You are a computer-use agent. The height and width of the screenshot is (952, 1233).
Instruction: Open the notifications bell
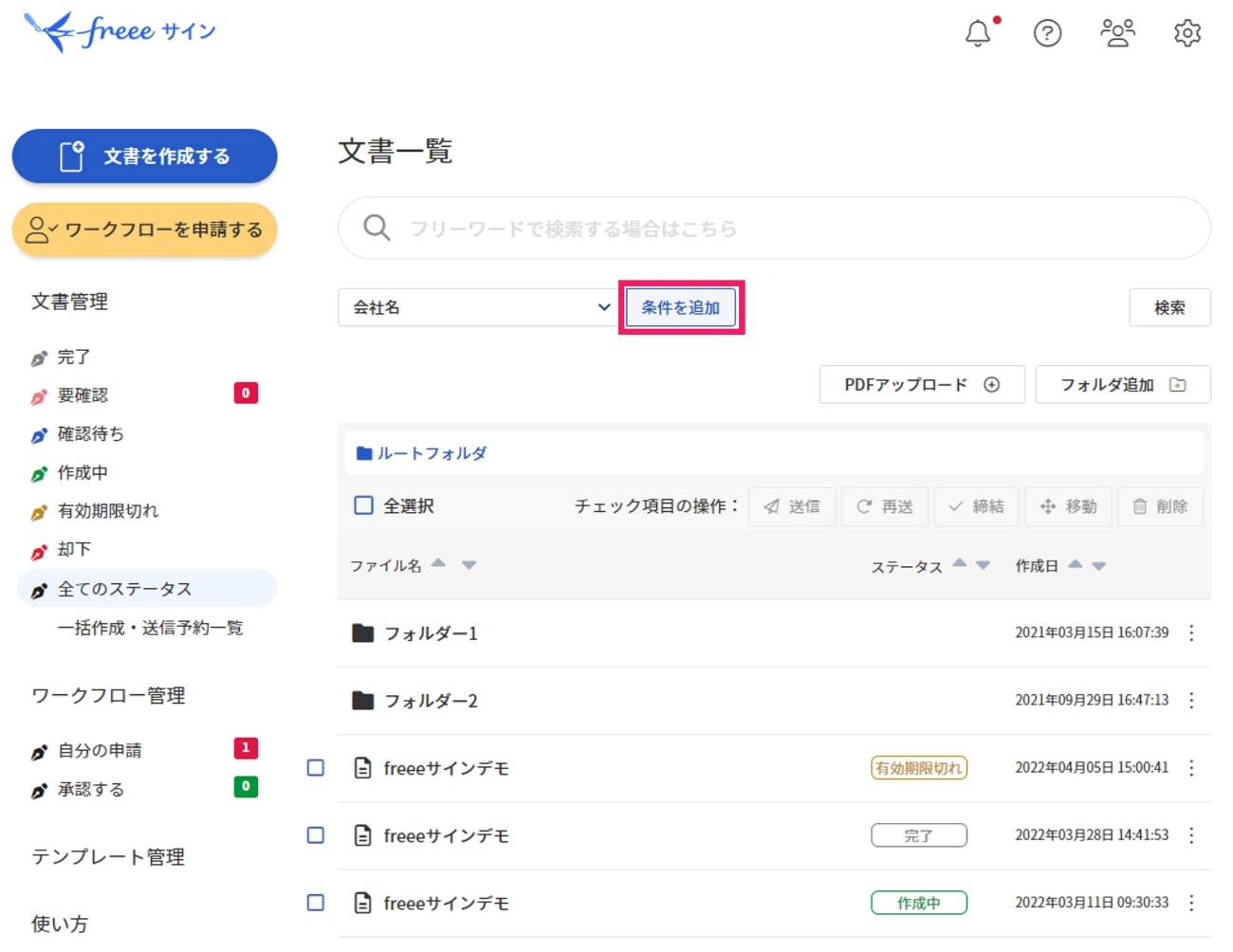coord(978,33)
